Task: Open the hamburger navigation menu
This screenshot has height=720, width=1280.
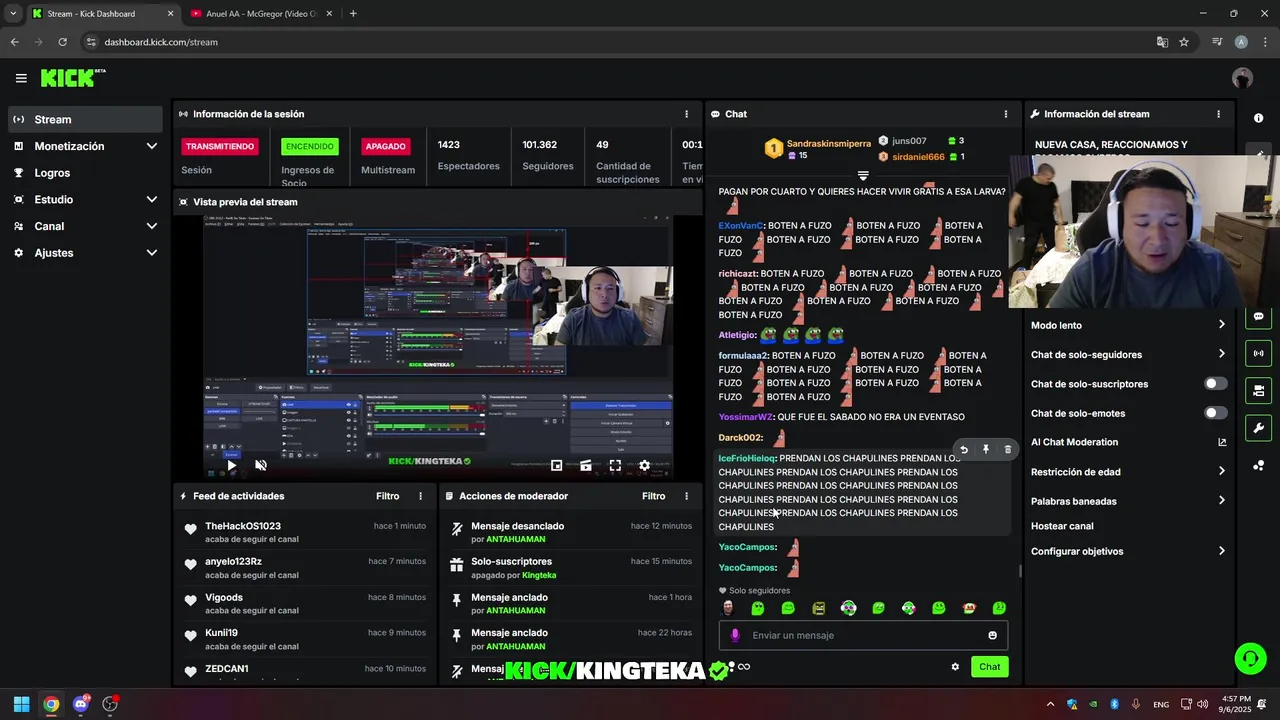Action: coord(21,78)
